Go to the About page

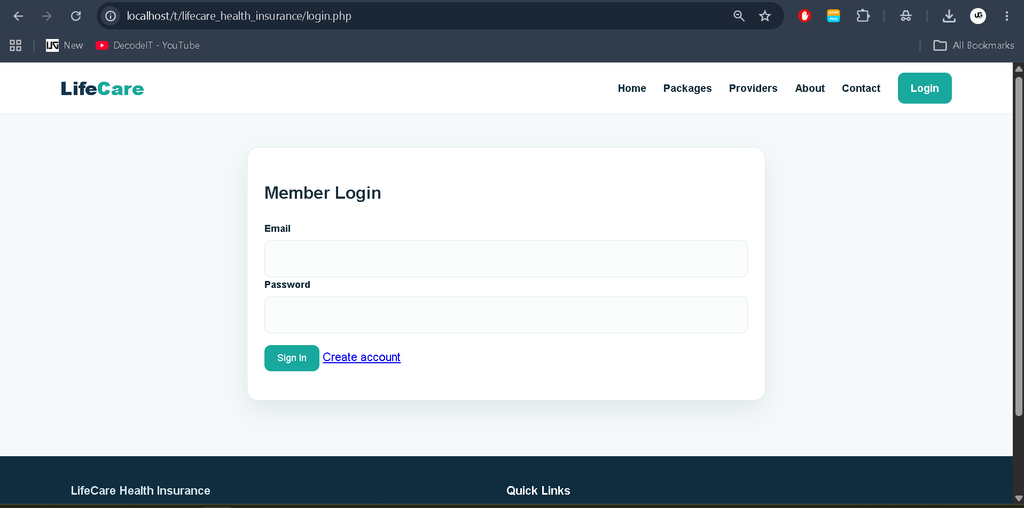click(810, 88)
